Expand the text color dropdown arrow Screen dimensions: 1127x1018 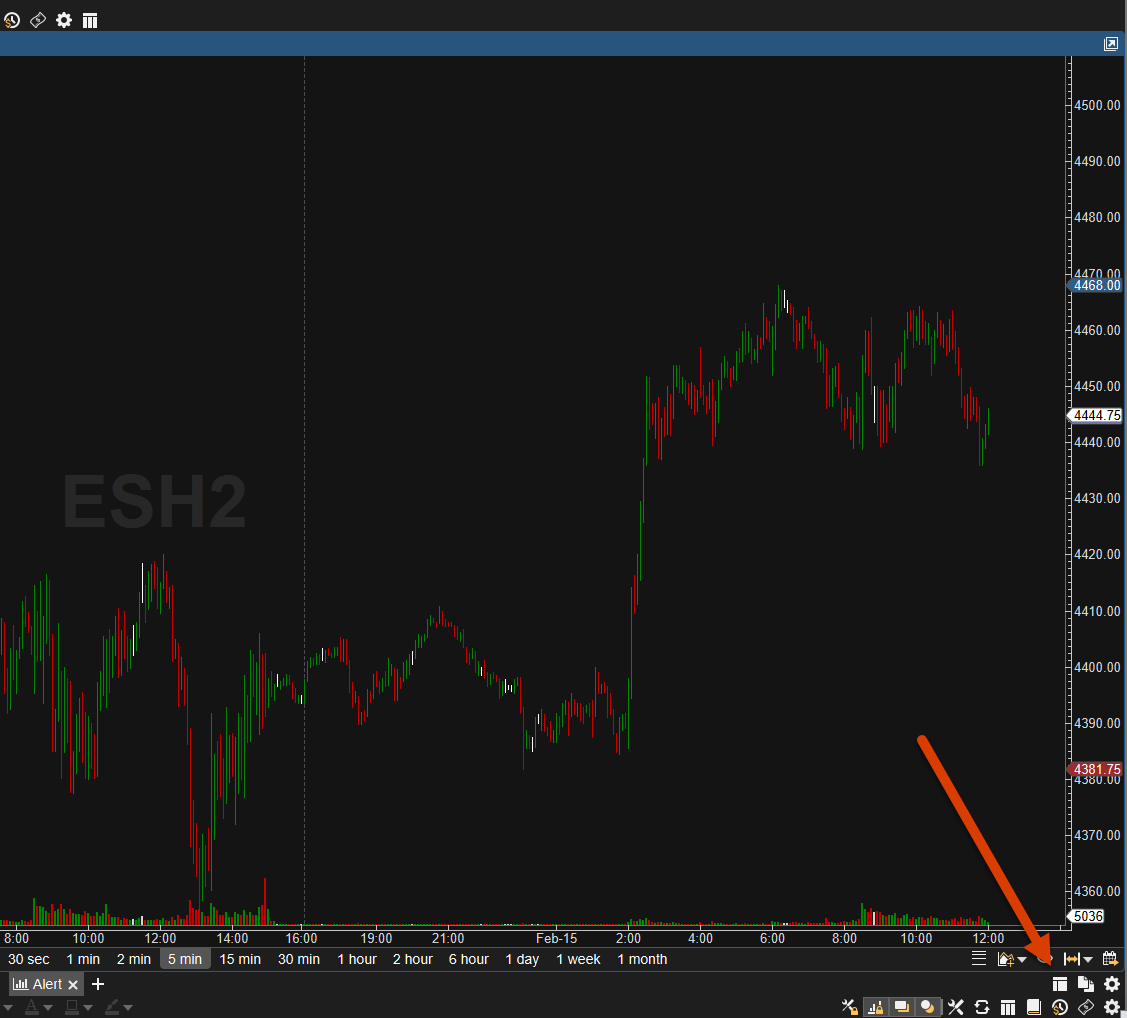(x=47, y=1007)
